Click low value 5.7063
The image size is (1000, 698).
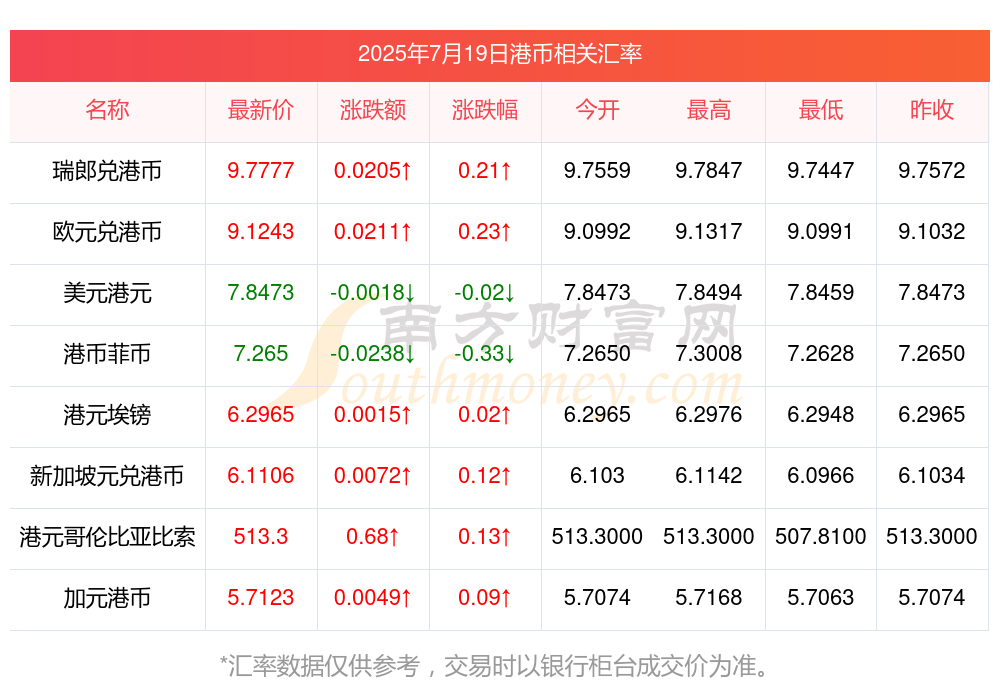pyautogui.click(x=820, y=598)
